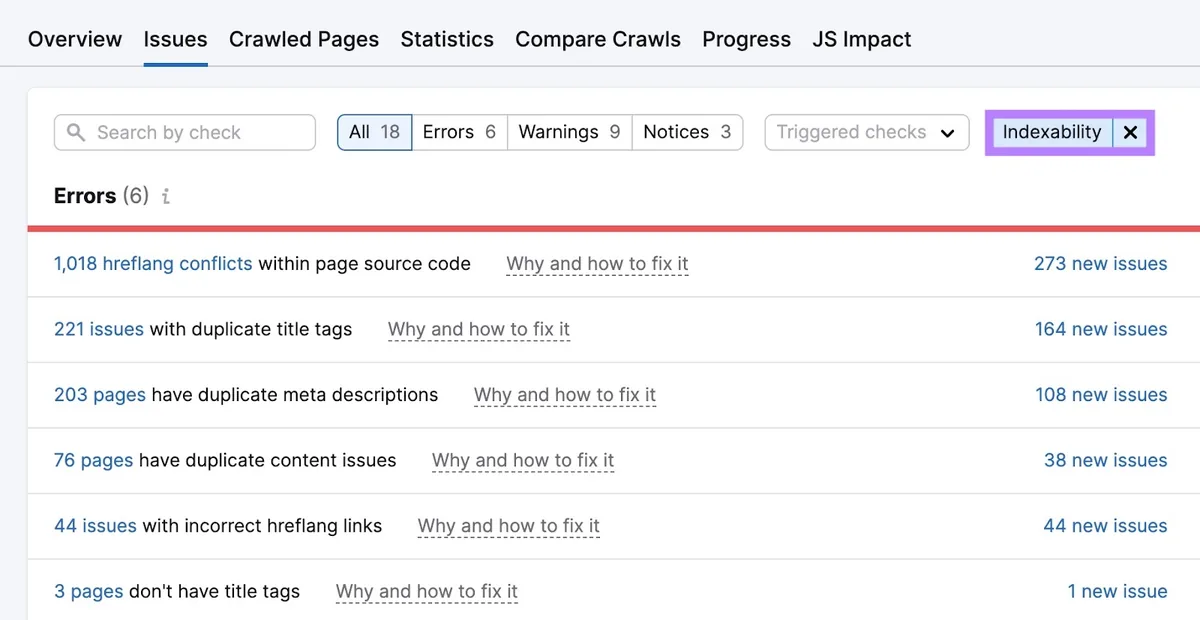
Task: Open fix help for incorrect hreflang links
Action: [x=509, y=526]
